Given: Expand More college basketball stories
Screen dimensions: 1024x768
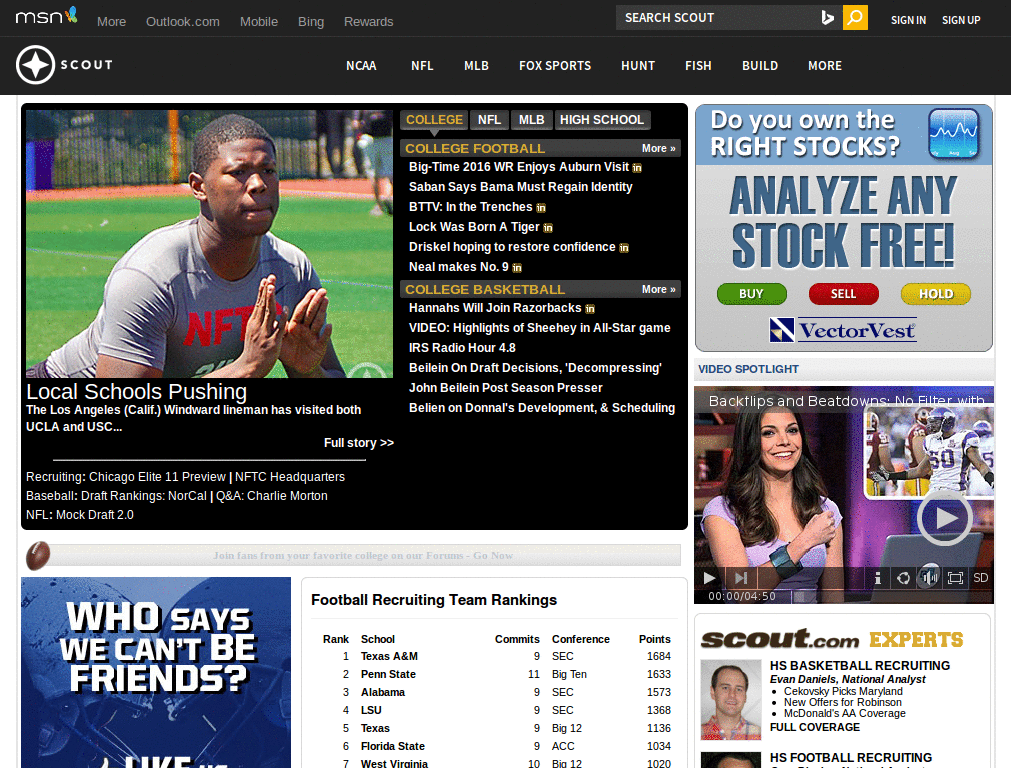Looking at the screenshot, I should 658,289.
